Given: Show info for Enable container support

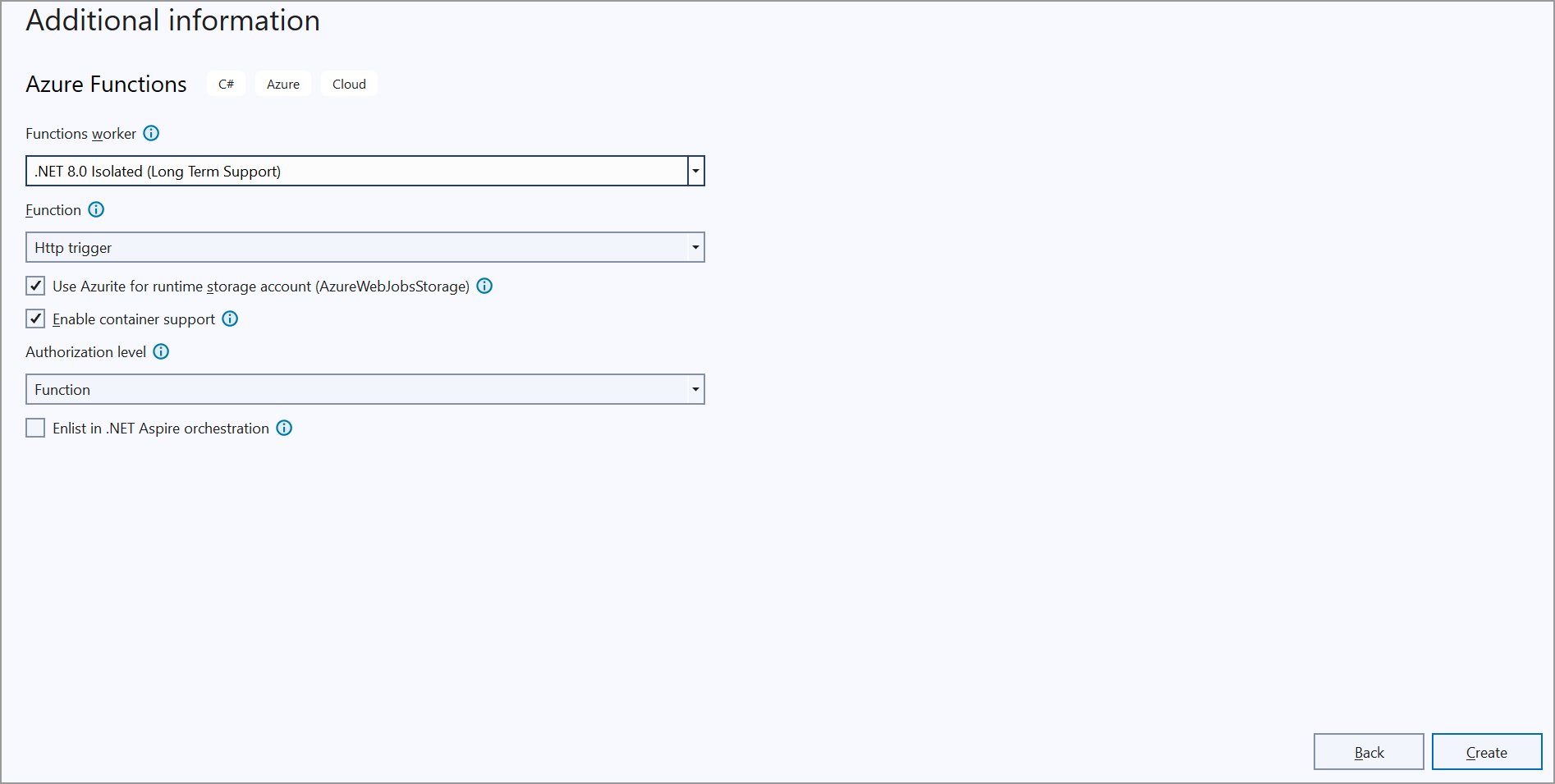Looking at the screenshot, I should (230, 319).
